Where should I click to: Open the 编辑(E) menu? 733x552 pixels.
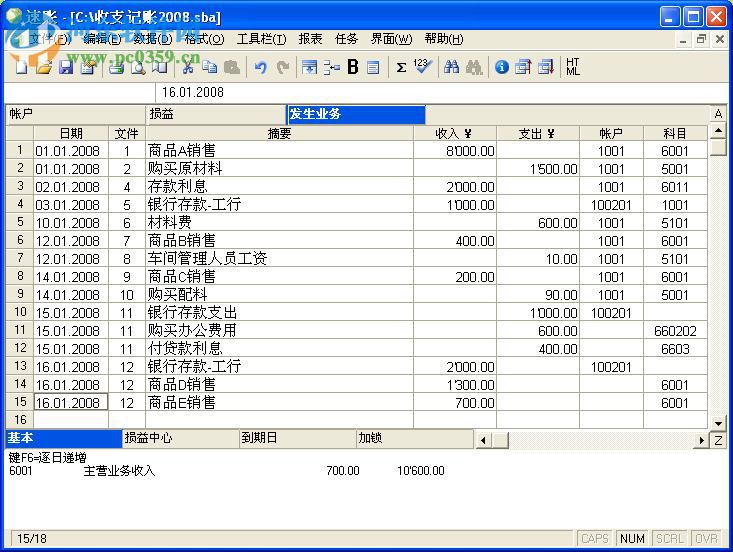pyautogui.click(x=102, y=39)
